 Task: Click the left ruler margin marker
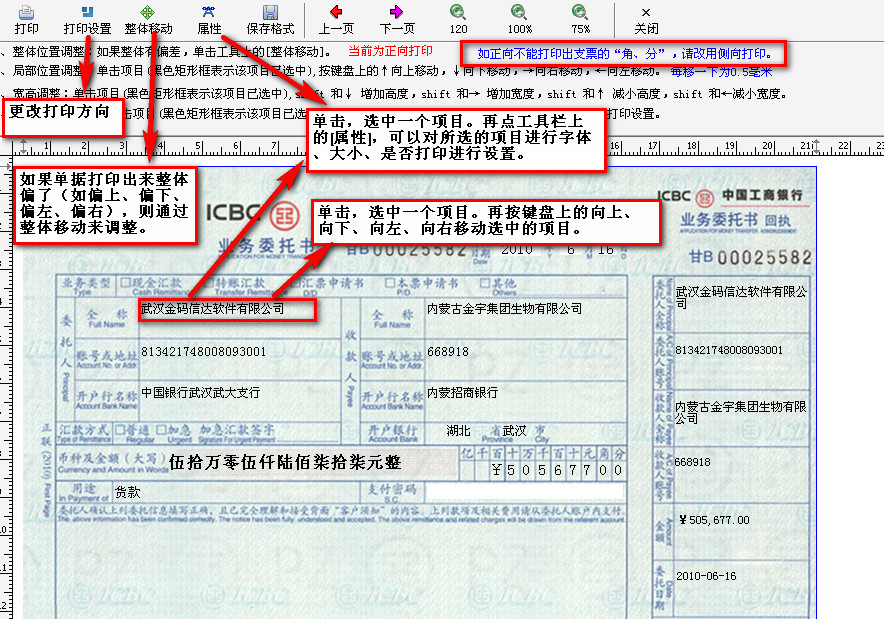[23, 147]
